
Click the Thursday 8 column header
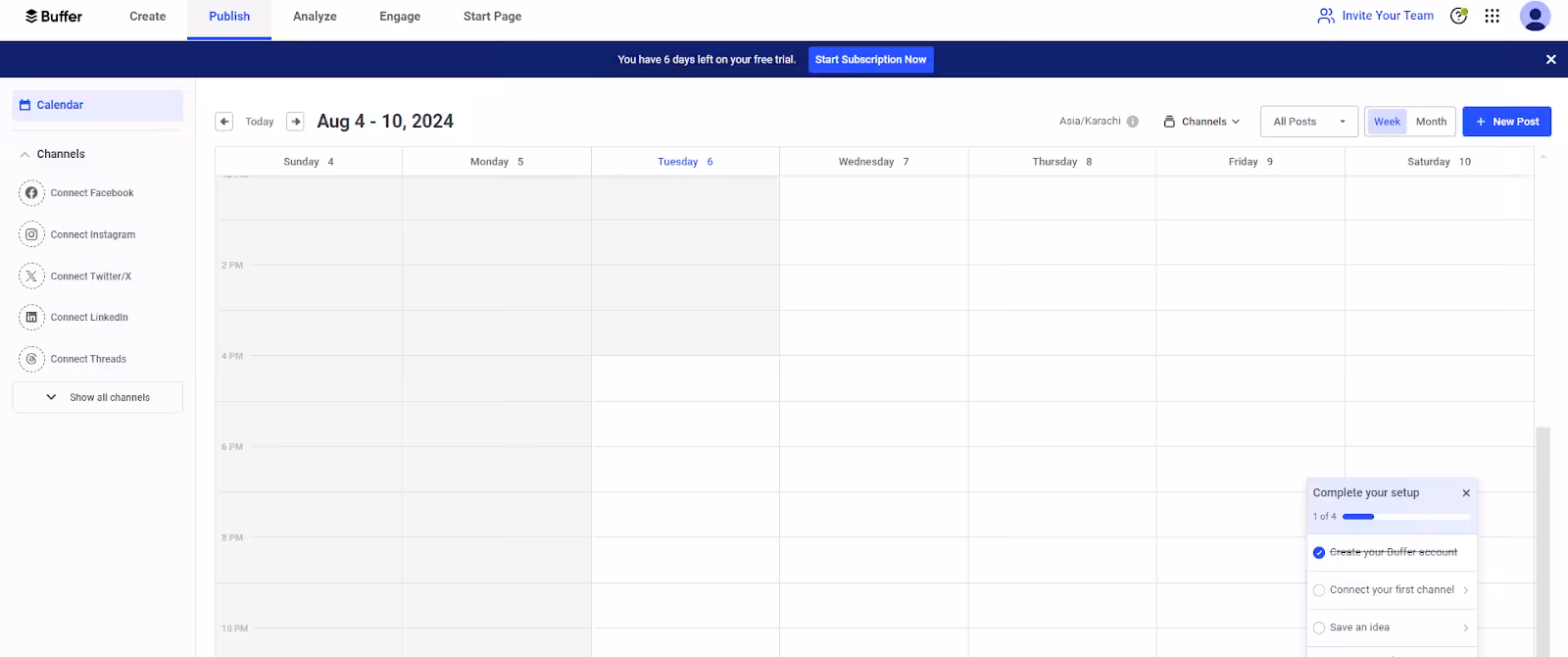pos(1061,162)
